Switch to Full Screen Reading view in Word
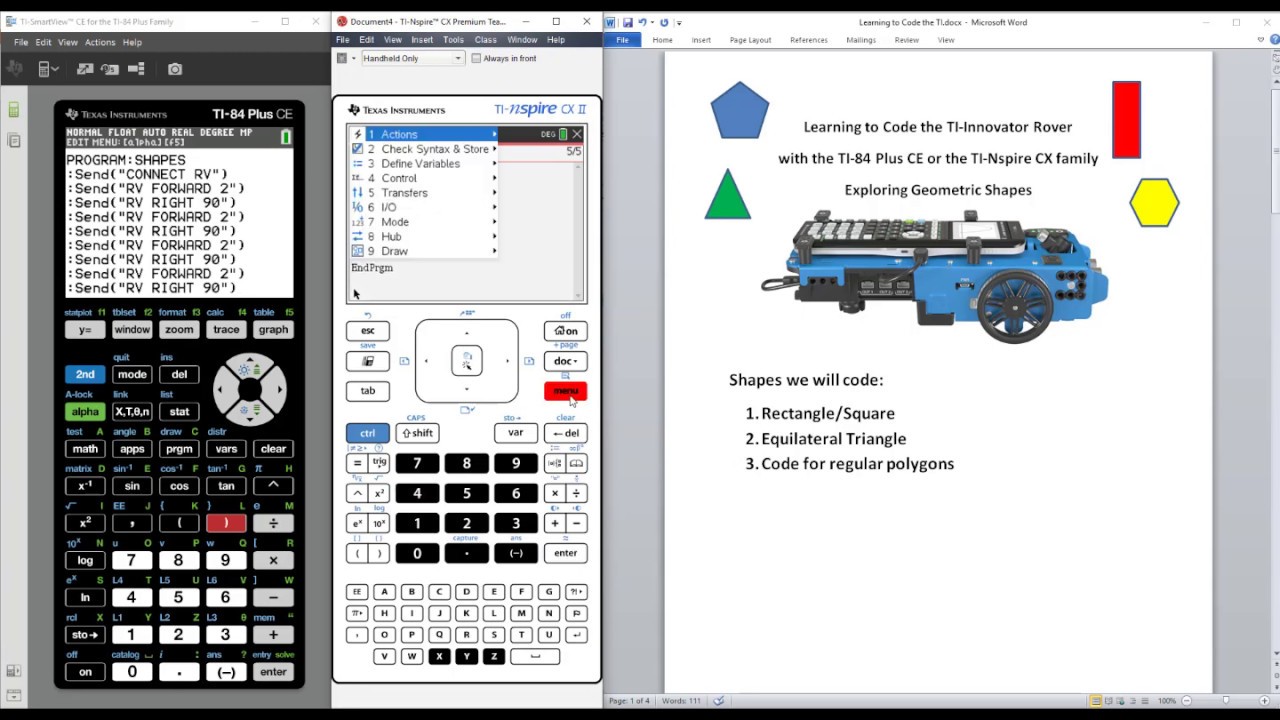This screenshot has height=720, width=1280. 1109,700
